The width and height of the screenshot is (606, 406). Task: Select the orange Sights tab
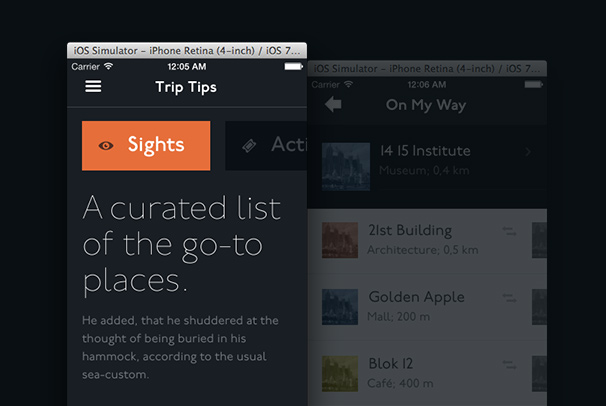(x=146, y=145)
